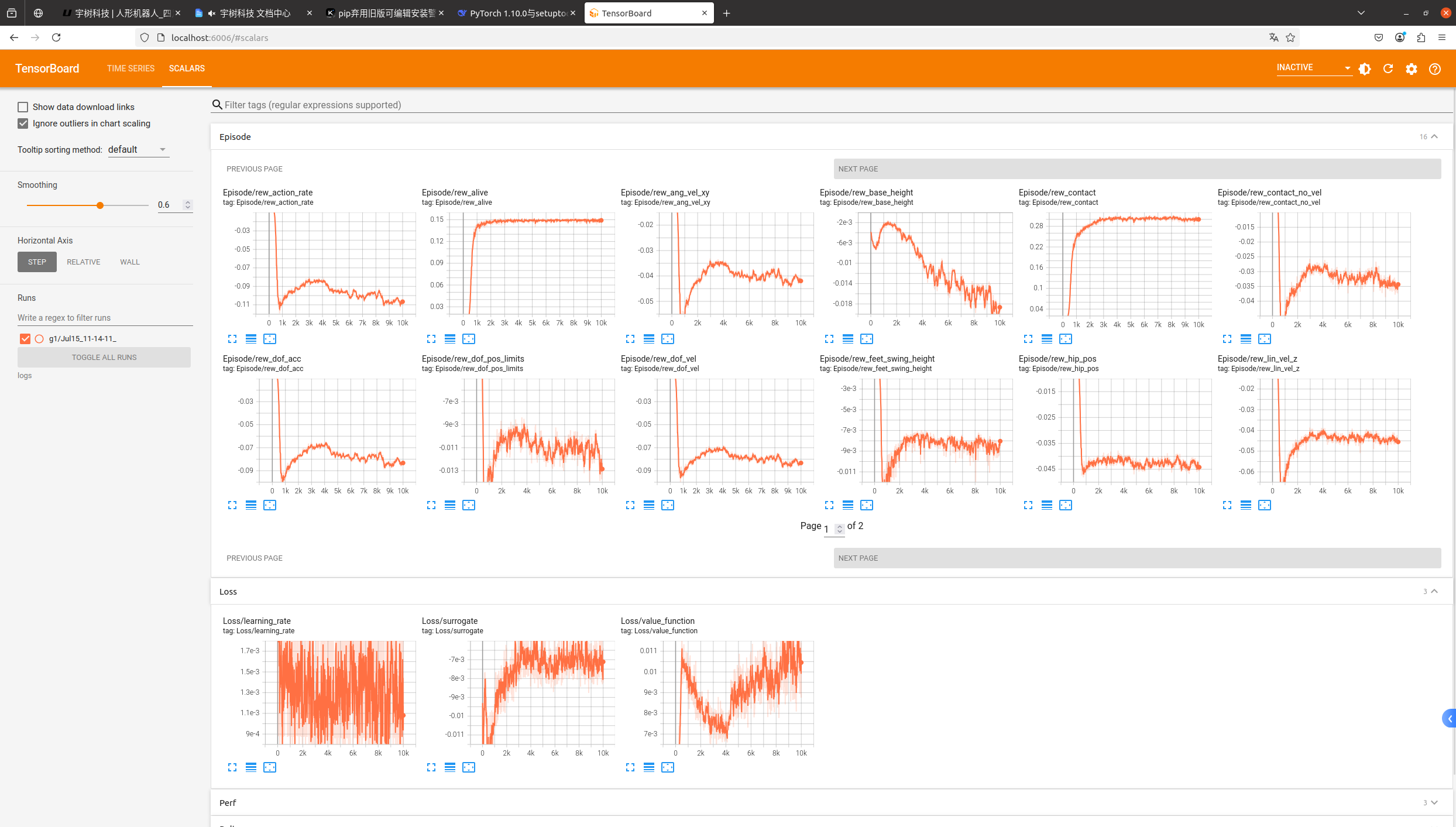1456x827 pixels.
Task: Toggle visibility of run g1/Jul15_11-14-11_
Action: click(24, 338)
